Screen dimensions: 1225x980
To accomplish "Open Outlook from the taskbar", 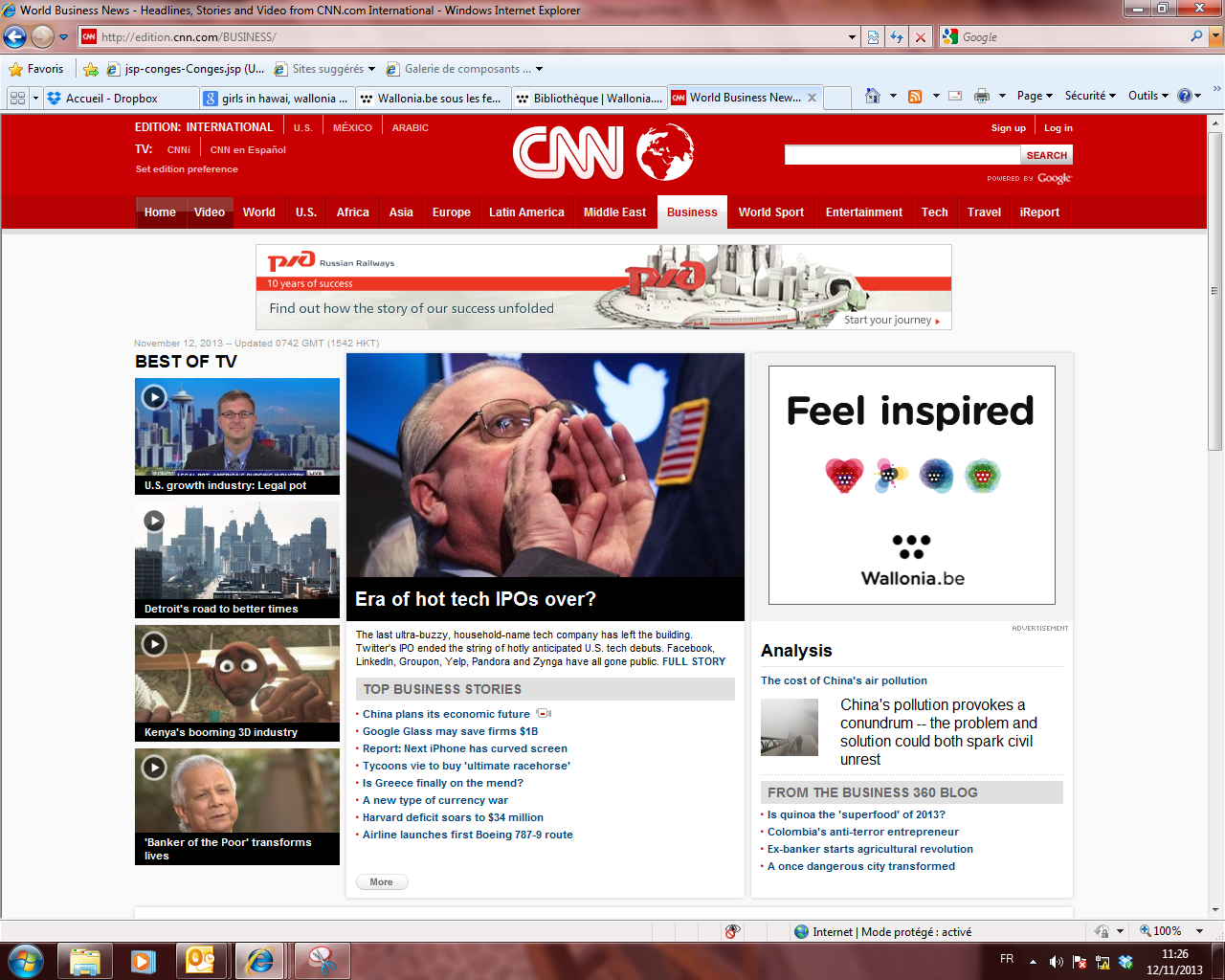I will tap(200, 961).
